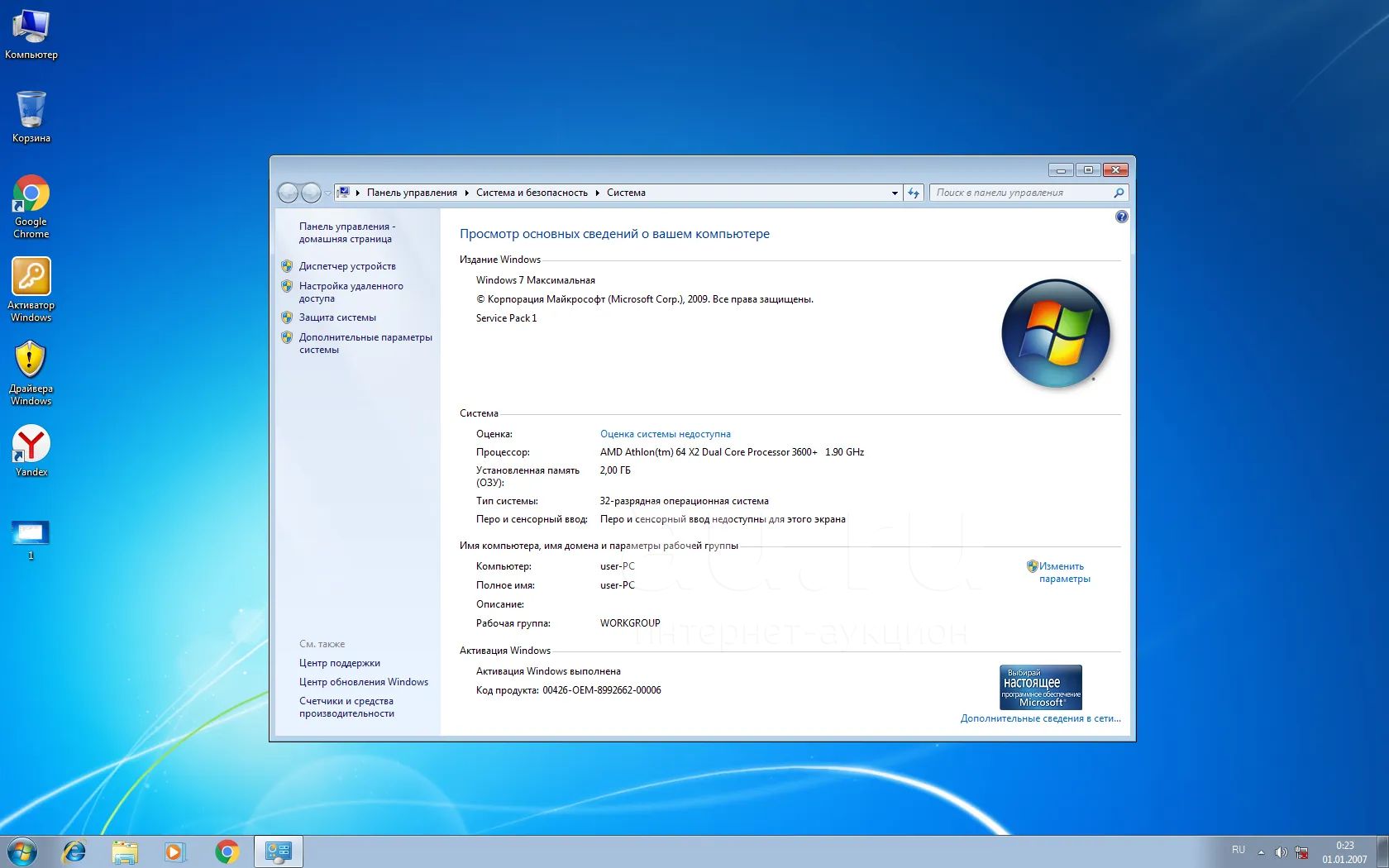Select the Активатор Windows desktop icon

[x=31, y=289]
